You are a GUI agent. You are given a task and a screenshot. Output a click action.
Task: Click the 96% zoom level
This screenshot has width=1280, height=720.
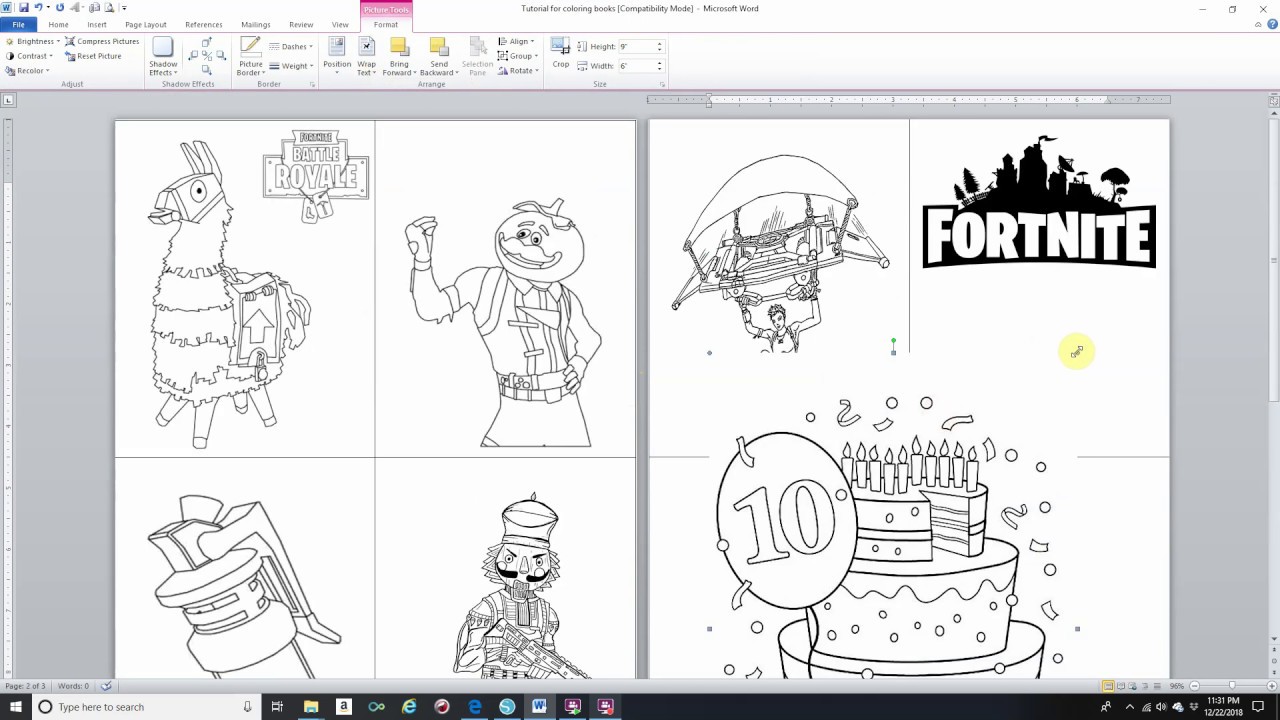(x=1177, y=686)
